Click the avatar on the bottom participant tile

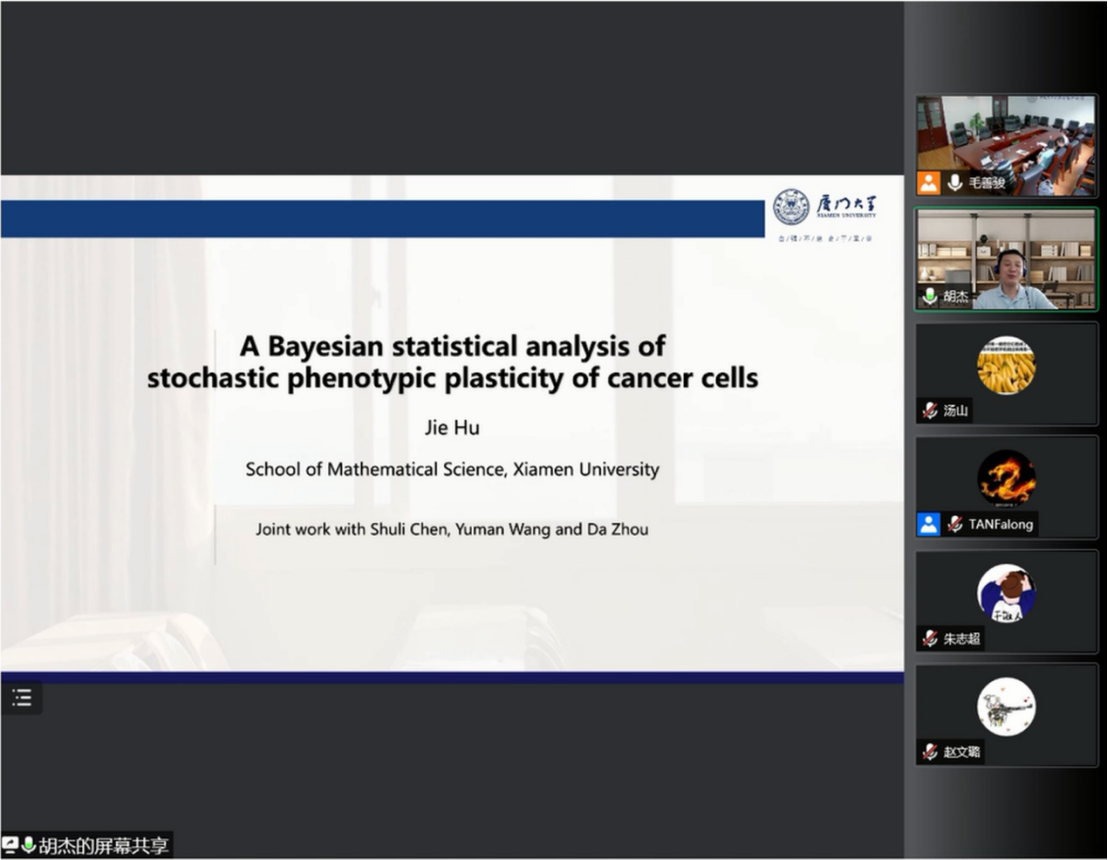click(1006, 706)
